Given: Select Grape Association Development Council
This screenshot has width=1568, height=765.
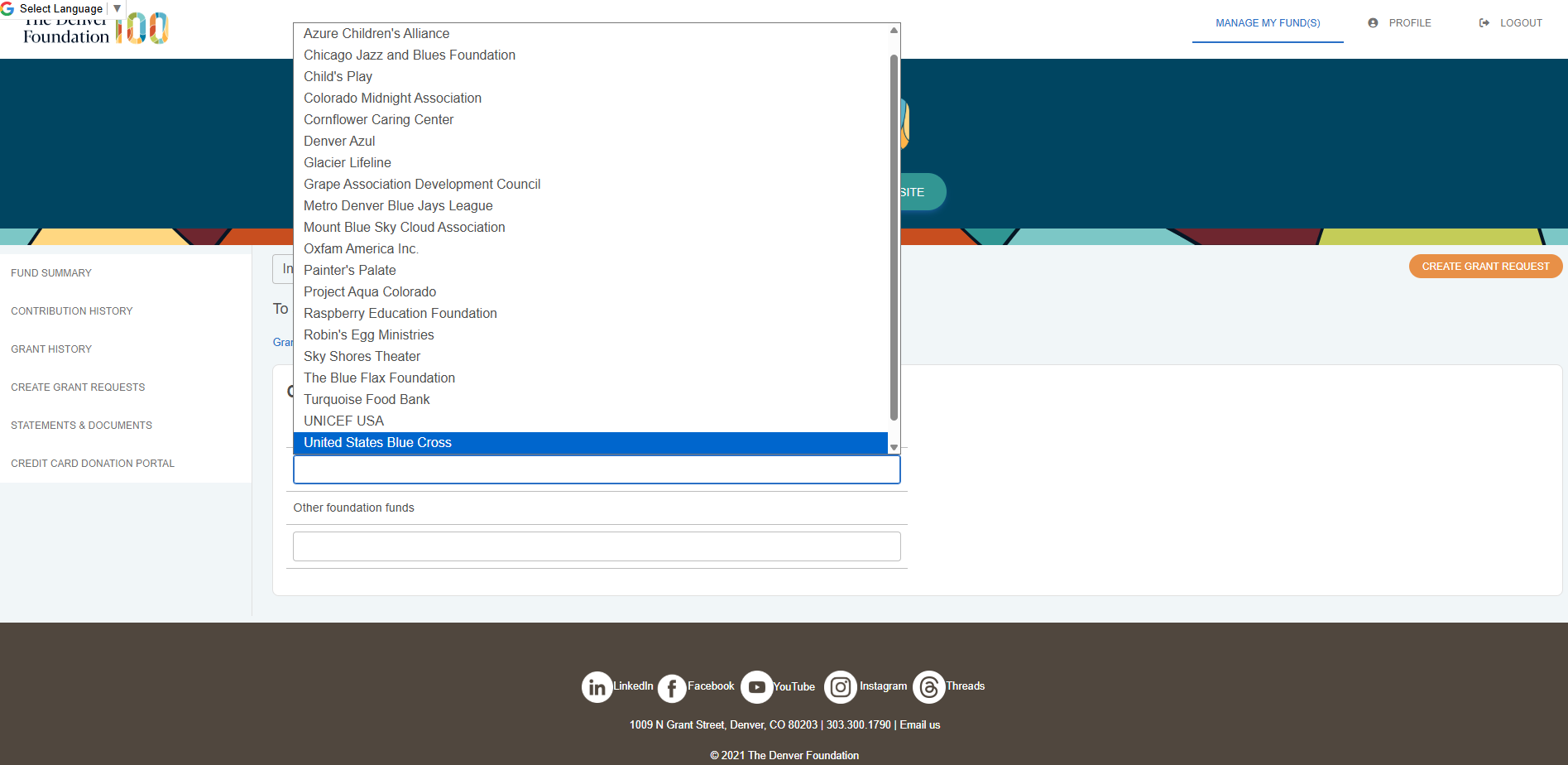Looking at the screenshot, I should (591, 185).
